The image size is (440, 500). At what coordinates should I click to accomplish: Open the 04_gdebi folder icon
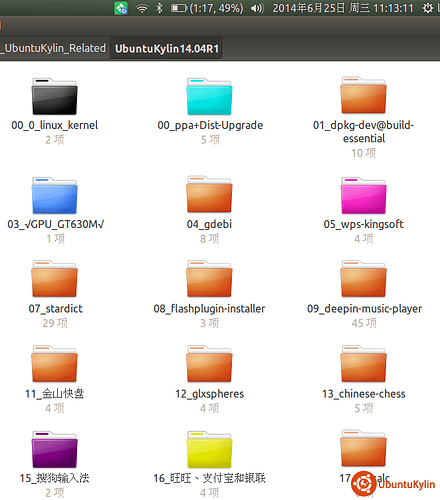(x=209, y=194)
